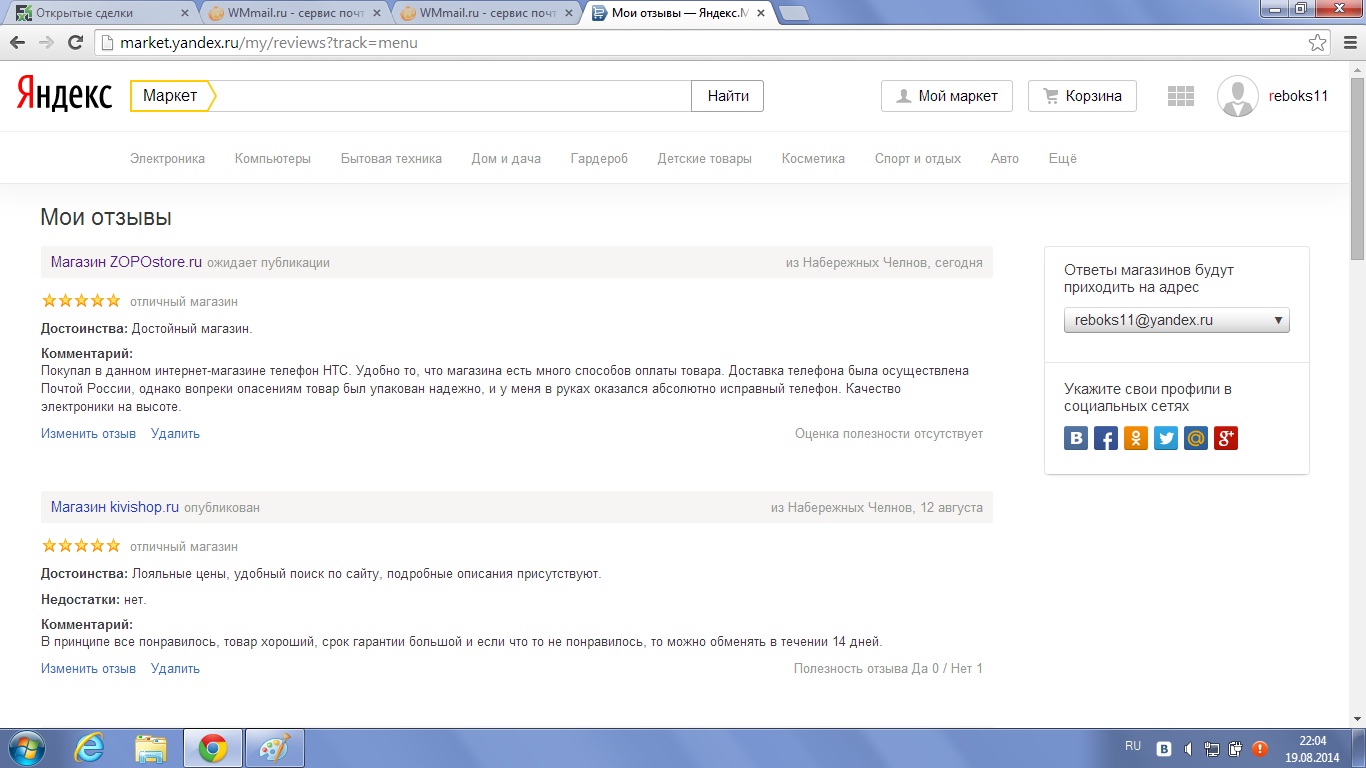Click the Show desktop strip
1366x768 pixels.
coord(1359,748)
